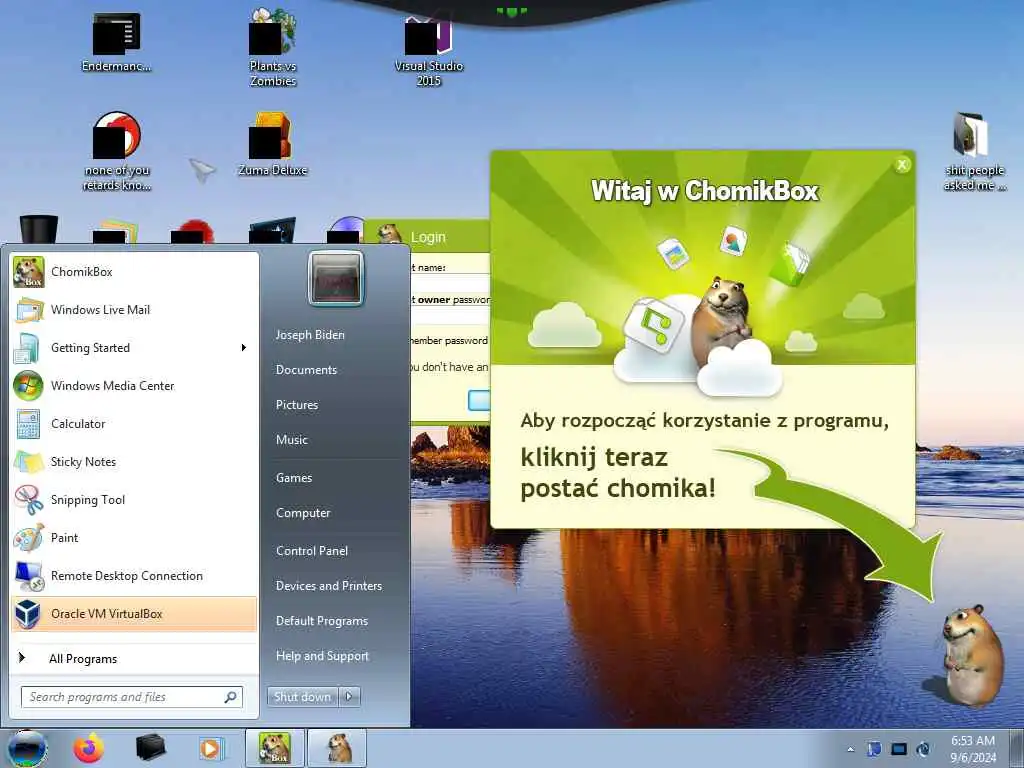This screenshot has height=768, width=1024.
Task: Expand Getting Started submenu arrow
Action: pyautogui.click(x=244, y=347)
